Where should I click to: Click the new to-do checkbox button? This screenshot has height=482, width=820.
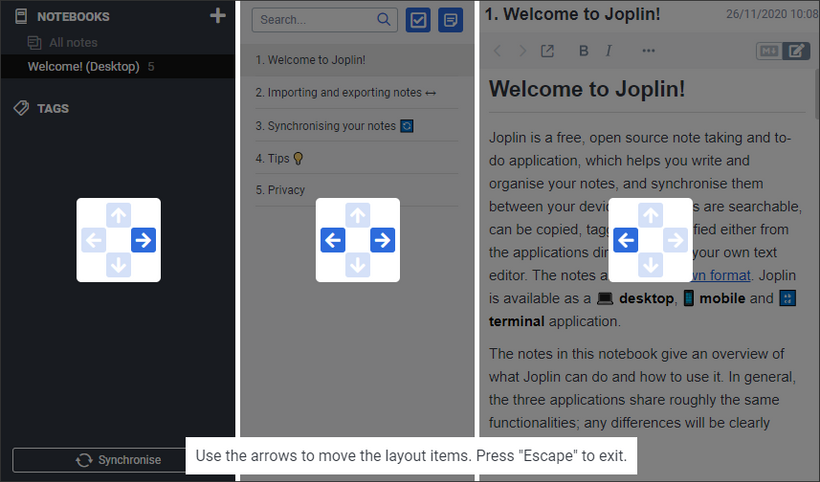tap(418, 20)
